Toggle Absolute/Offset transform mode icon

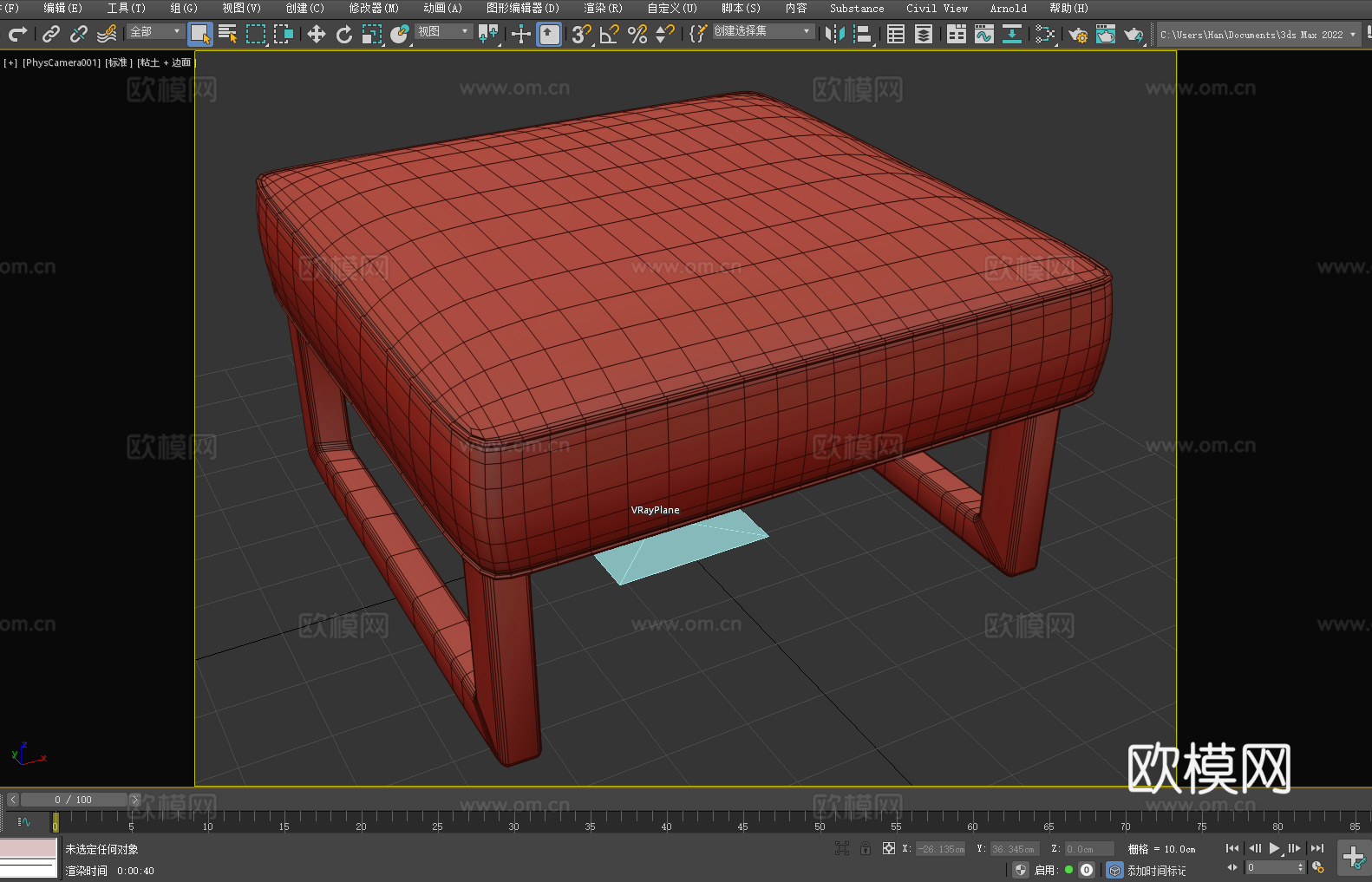pos(889,849)
